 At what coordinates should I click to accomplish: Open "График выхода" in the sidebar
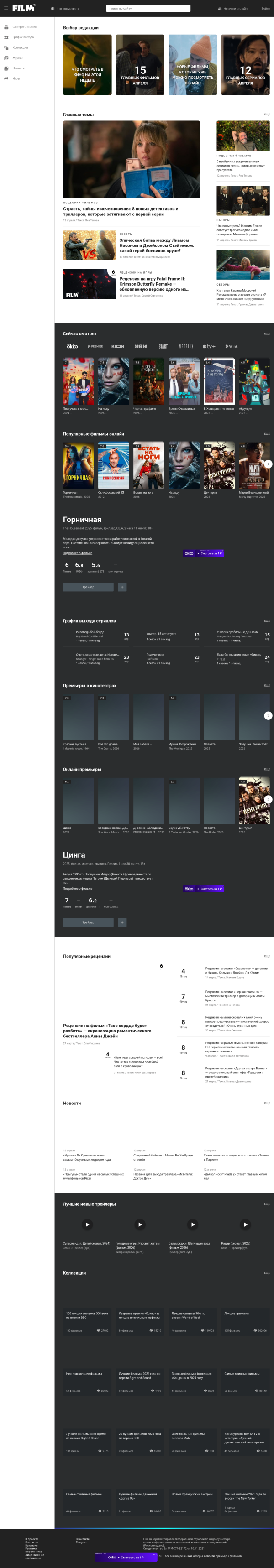pyautogui.click(x=23, y=37)
